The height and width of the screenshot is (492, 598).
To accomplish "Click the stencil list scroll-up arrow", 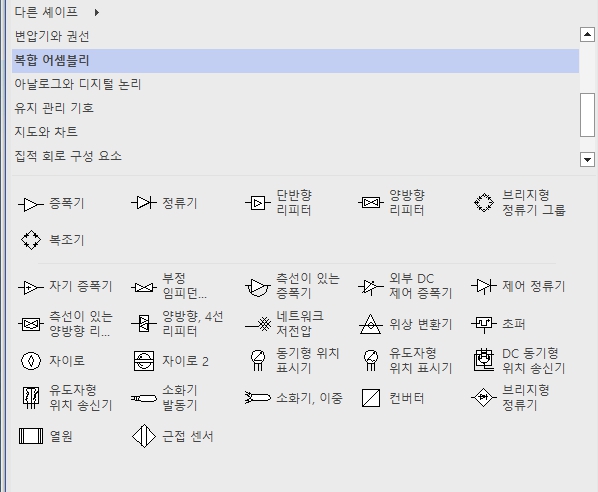I will (x=587, y=35).
